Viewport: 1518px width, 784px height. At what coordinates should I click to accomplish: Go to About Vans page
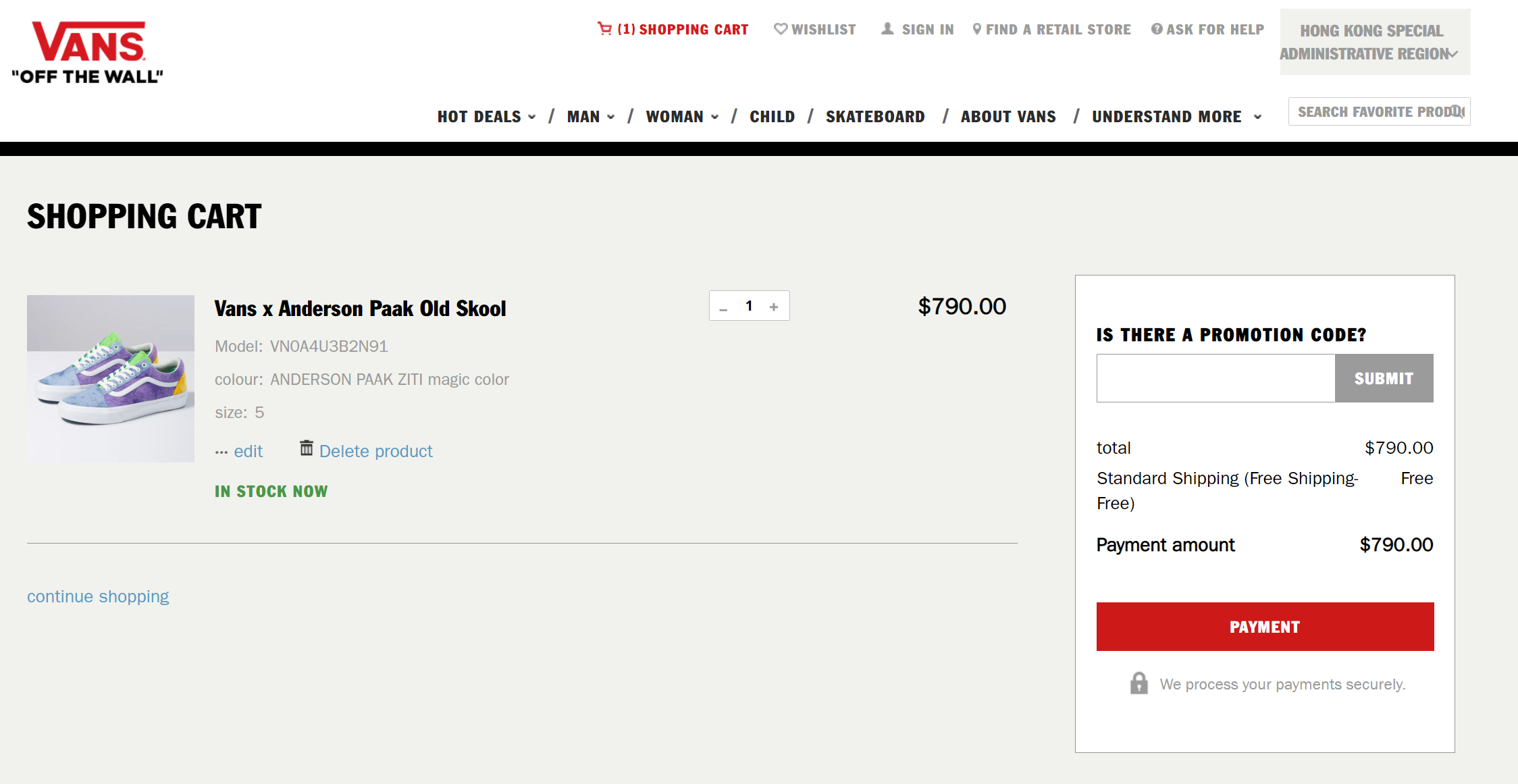click(1008, 117)
